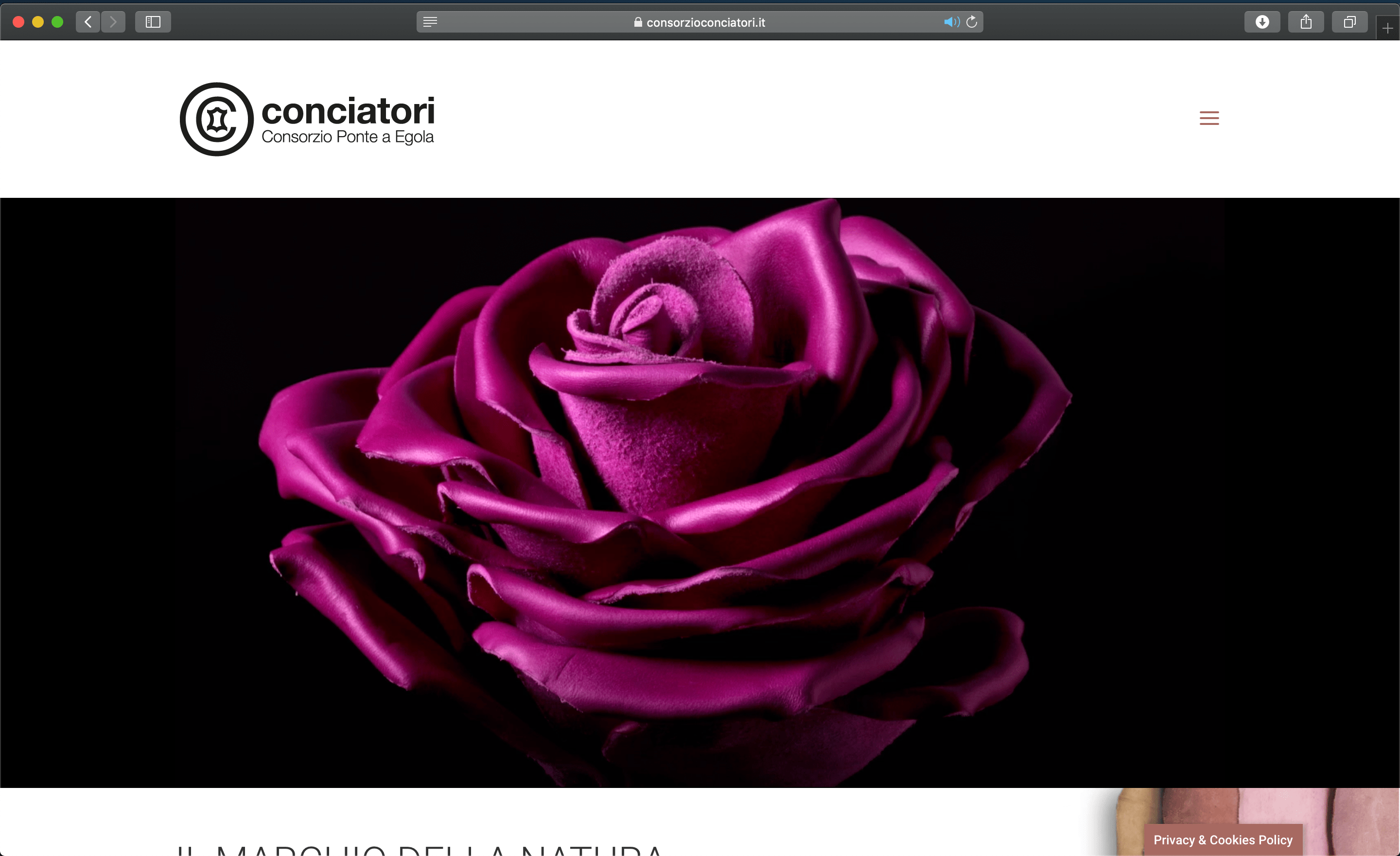The width and height of the screenshot is (1400, 856).
Task: Enter full screen with the green button
Action: pyautogui.click(x=57, y=22)
